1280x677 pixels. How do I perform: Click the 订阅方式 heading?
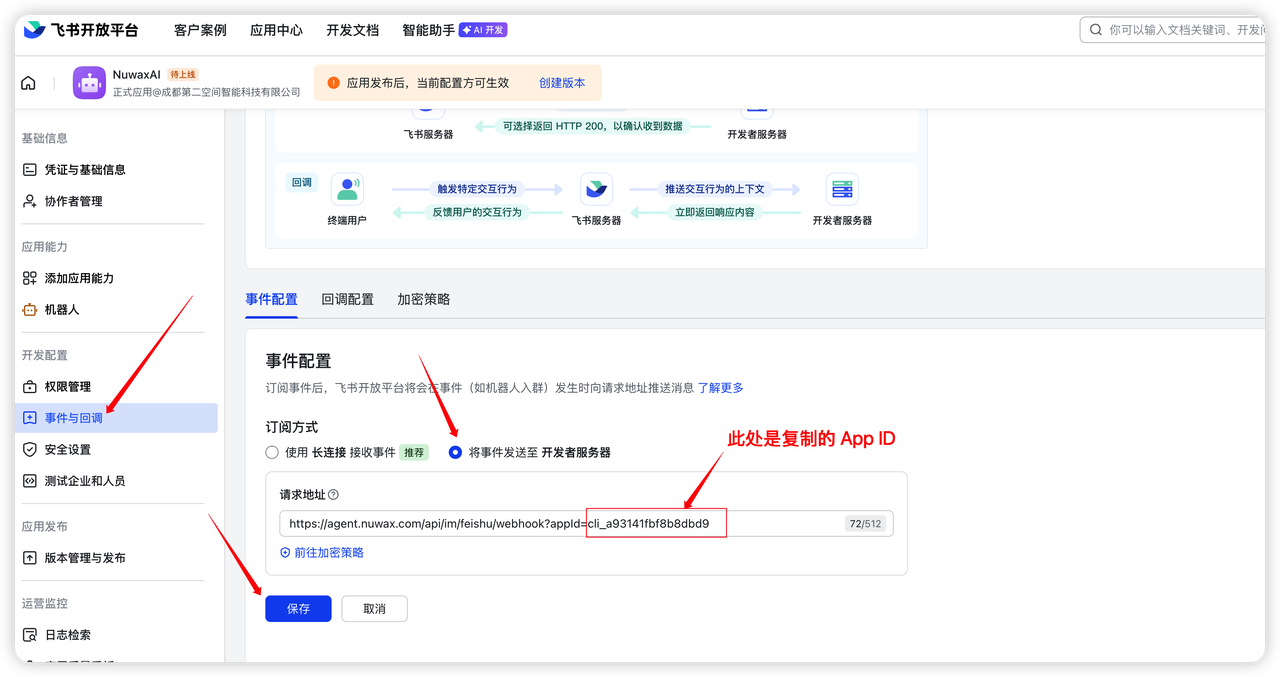click(x=292, y=427)
